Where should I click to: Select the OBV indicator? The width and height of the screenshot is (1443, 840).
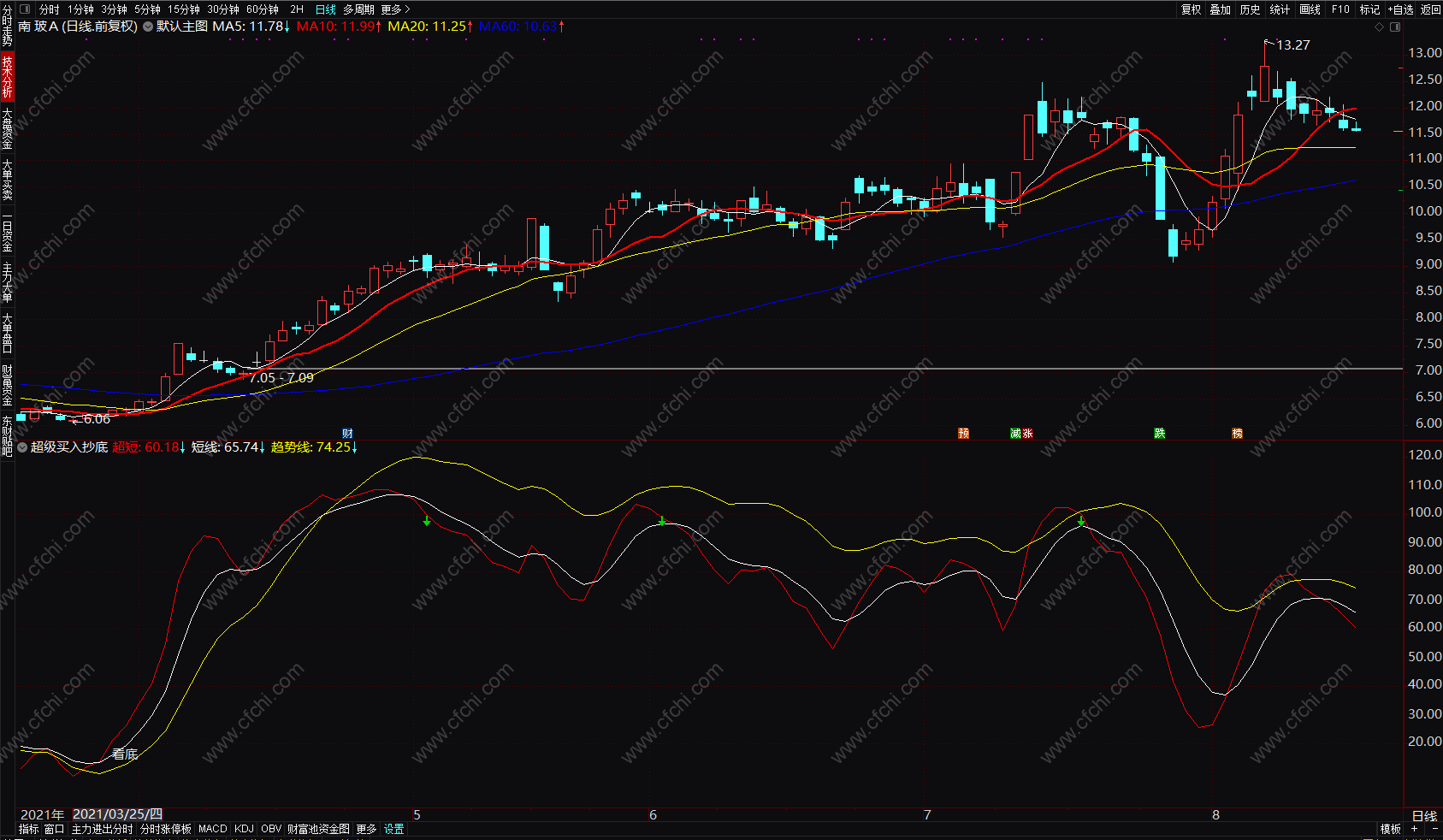(x=271, y=829)
